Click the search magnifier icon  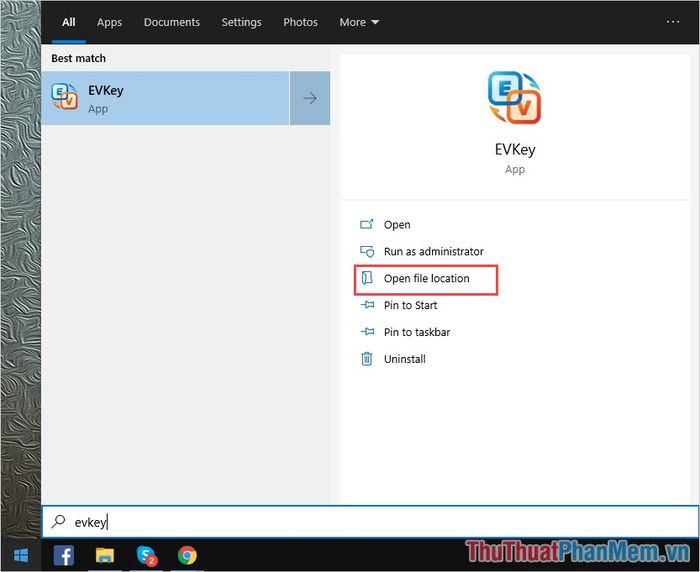pyautogui.click(x=59, y=522)
